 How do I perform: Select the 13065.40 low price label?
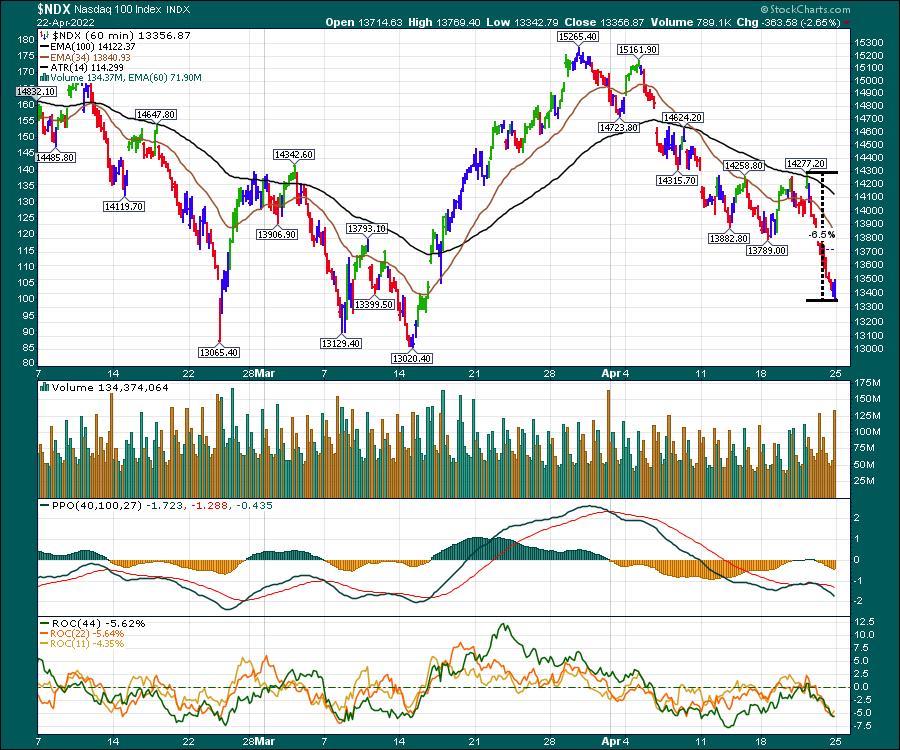(x=217, y=352)
